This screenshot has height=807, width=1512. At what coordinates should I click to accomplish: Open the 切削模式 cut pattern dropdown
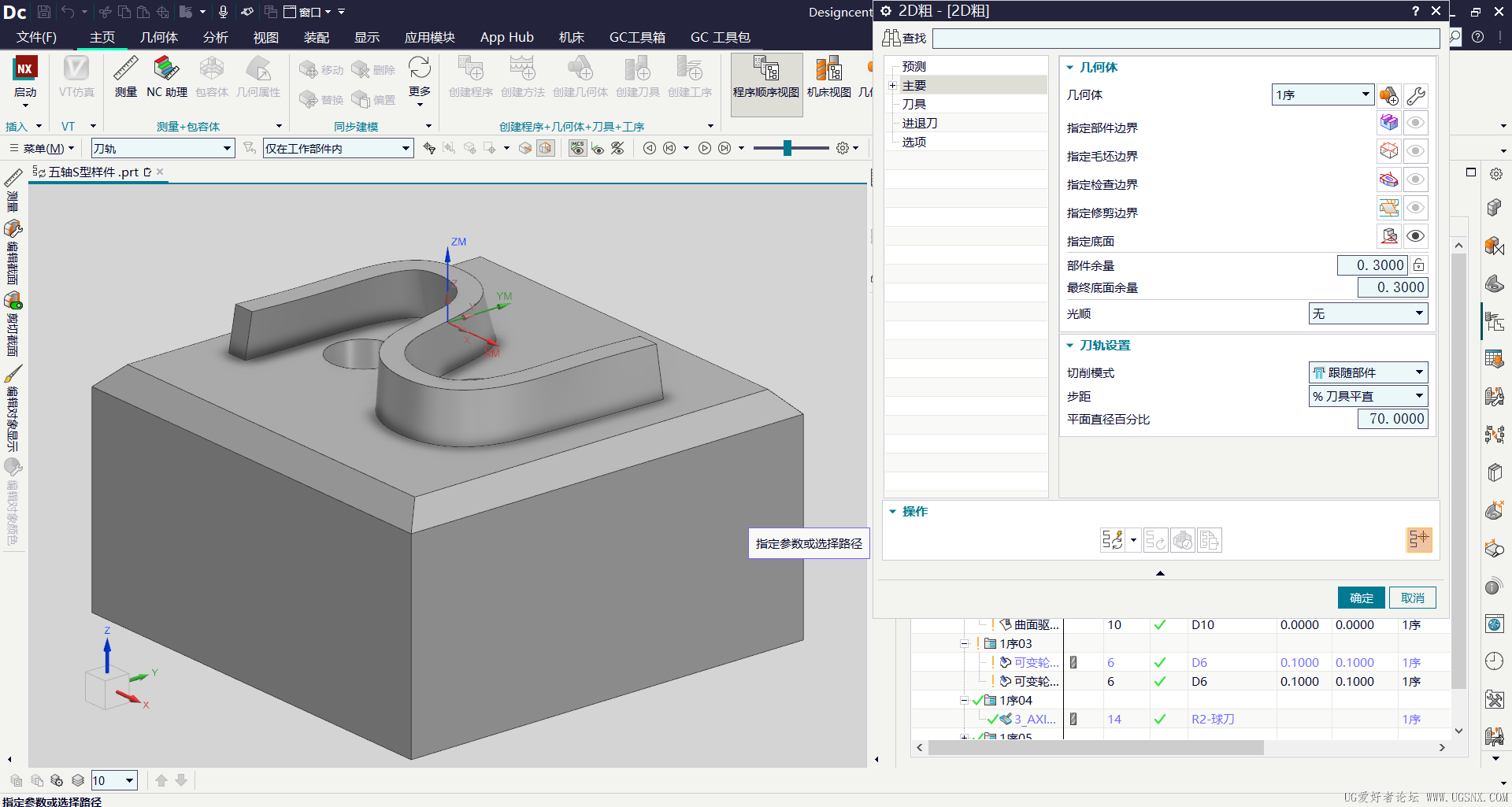(1369, 372)
